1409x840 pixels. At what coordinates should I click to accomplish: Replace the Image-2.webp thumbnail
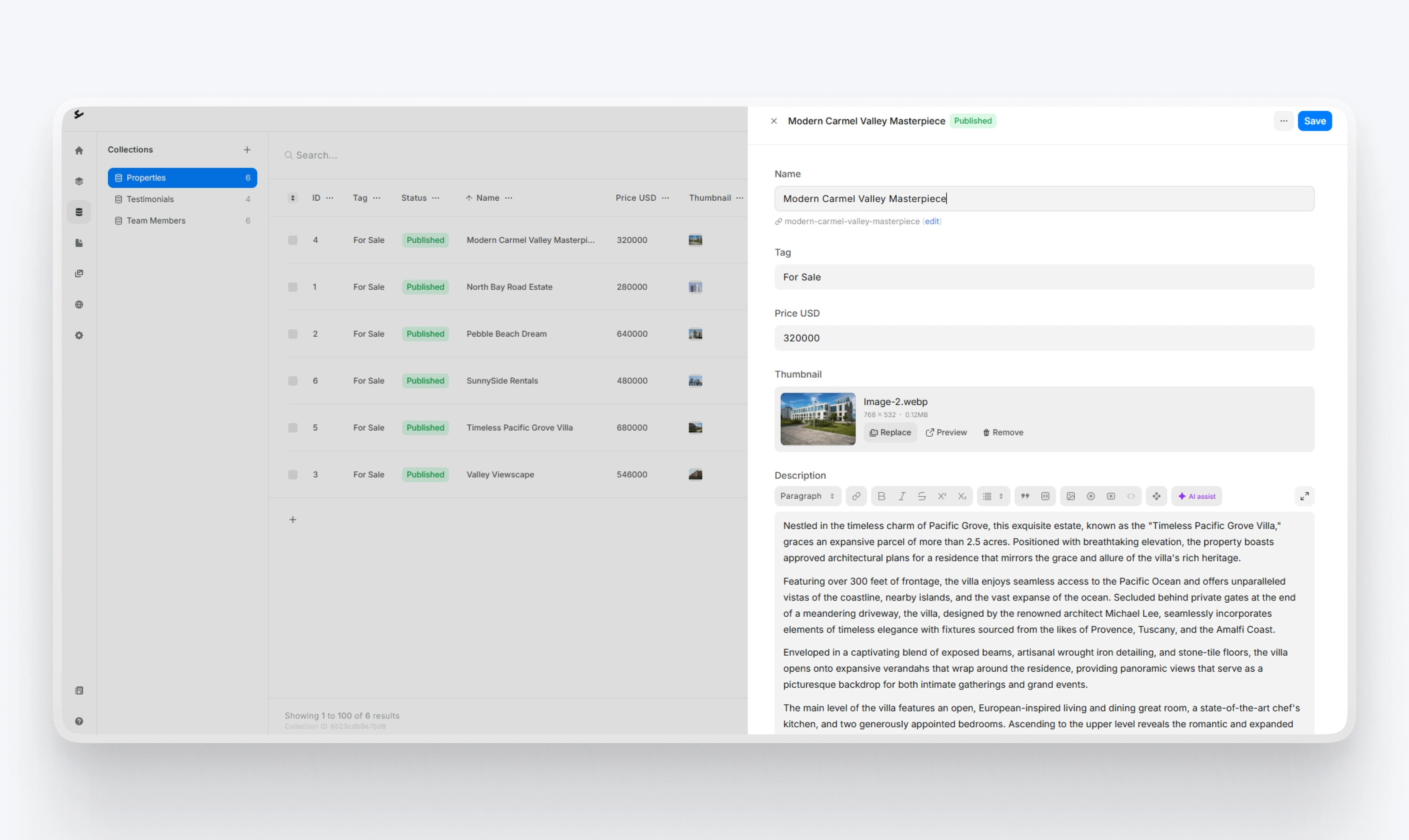pos(890,433)
